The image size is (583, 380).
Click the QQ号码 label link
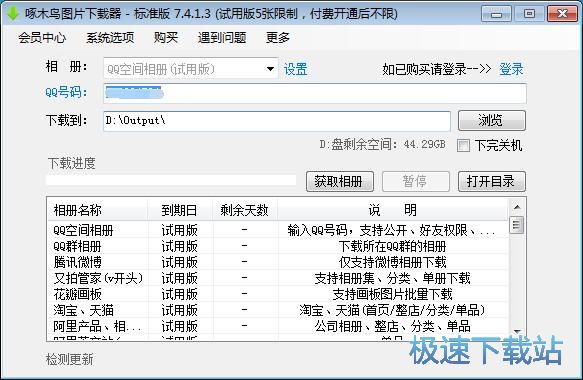pyautogui.click(x=66, y=92)
